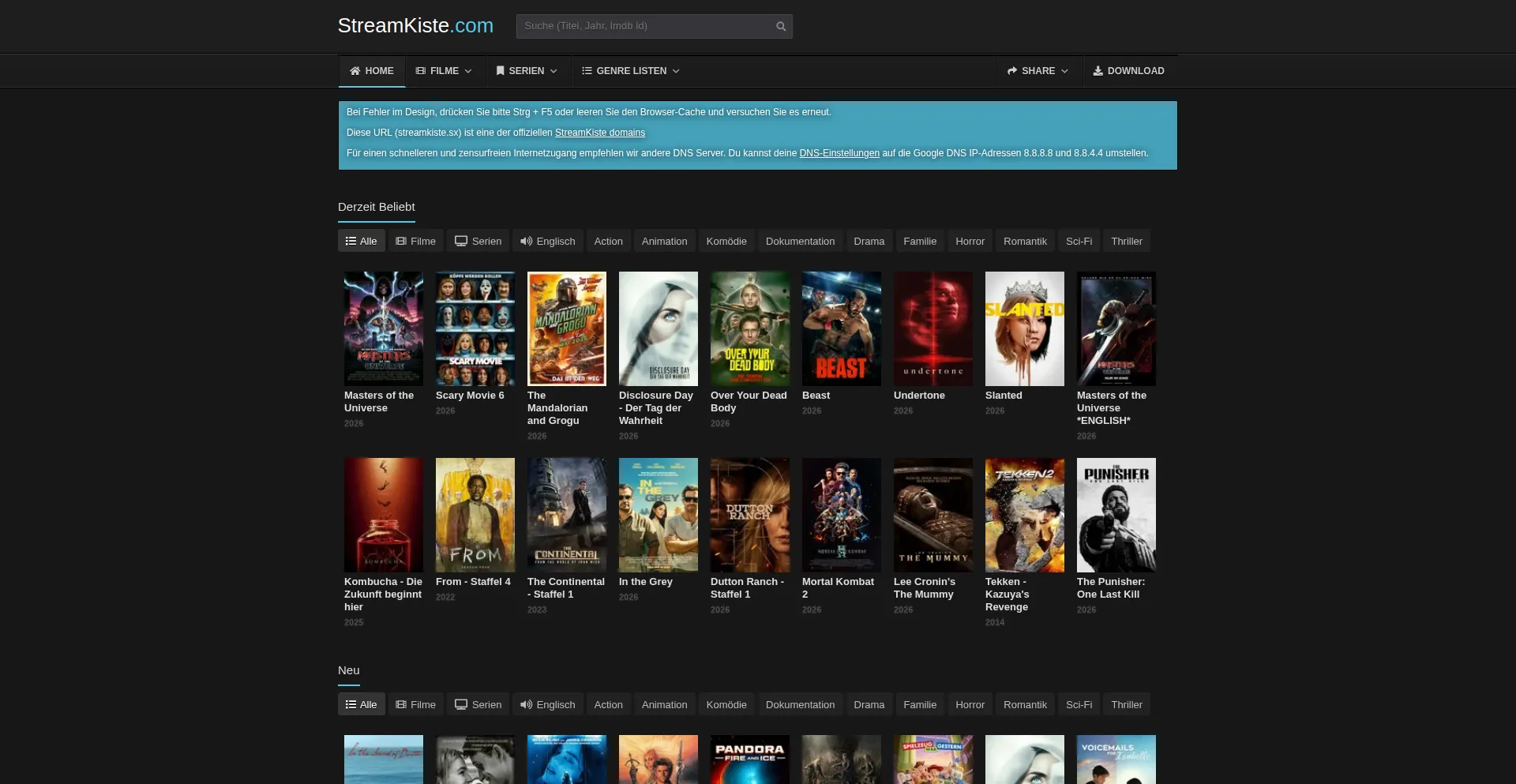
Task: Open the From - Staffel 4 title link
Action: coord(473,582)
